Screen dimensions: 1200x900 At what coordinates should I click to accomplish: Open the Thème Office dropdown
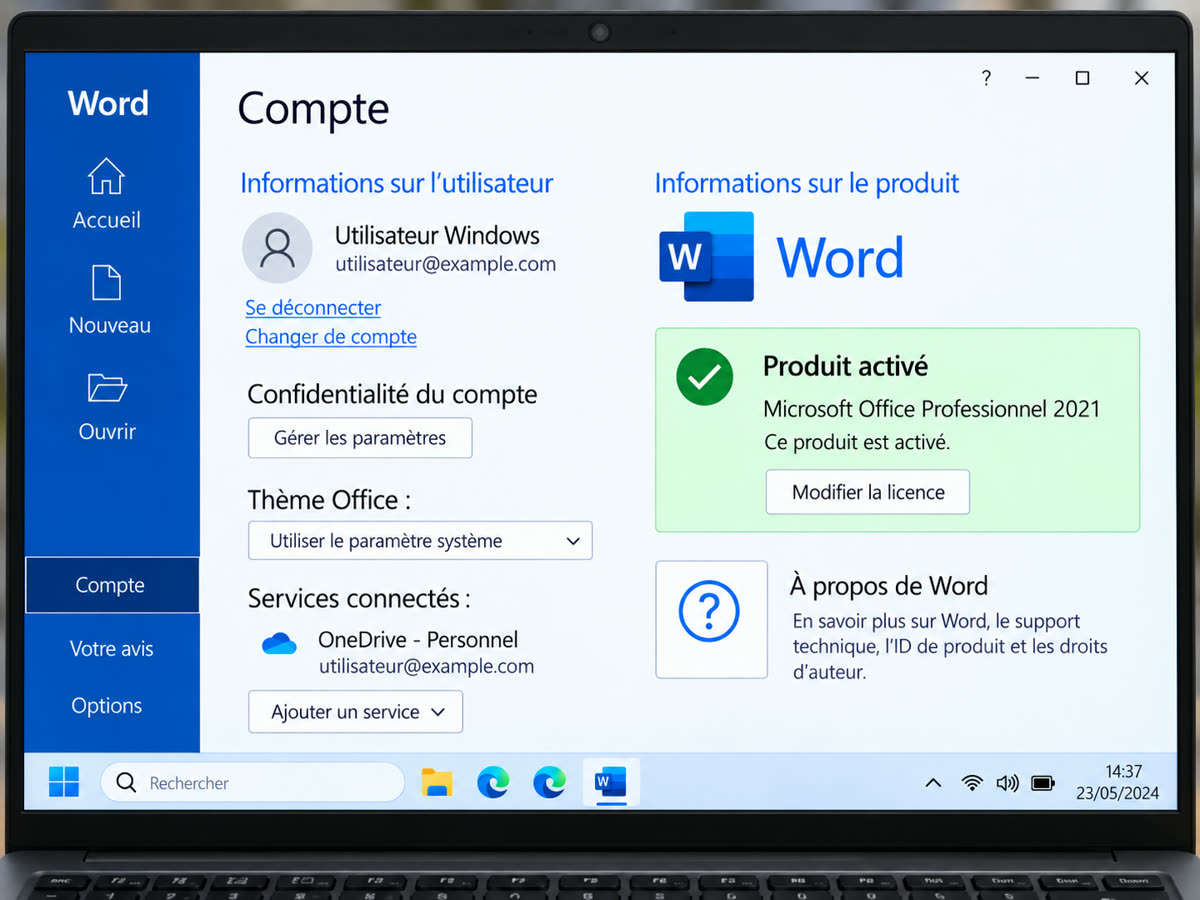420,541
